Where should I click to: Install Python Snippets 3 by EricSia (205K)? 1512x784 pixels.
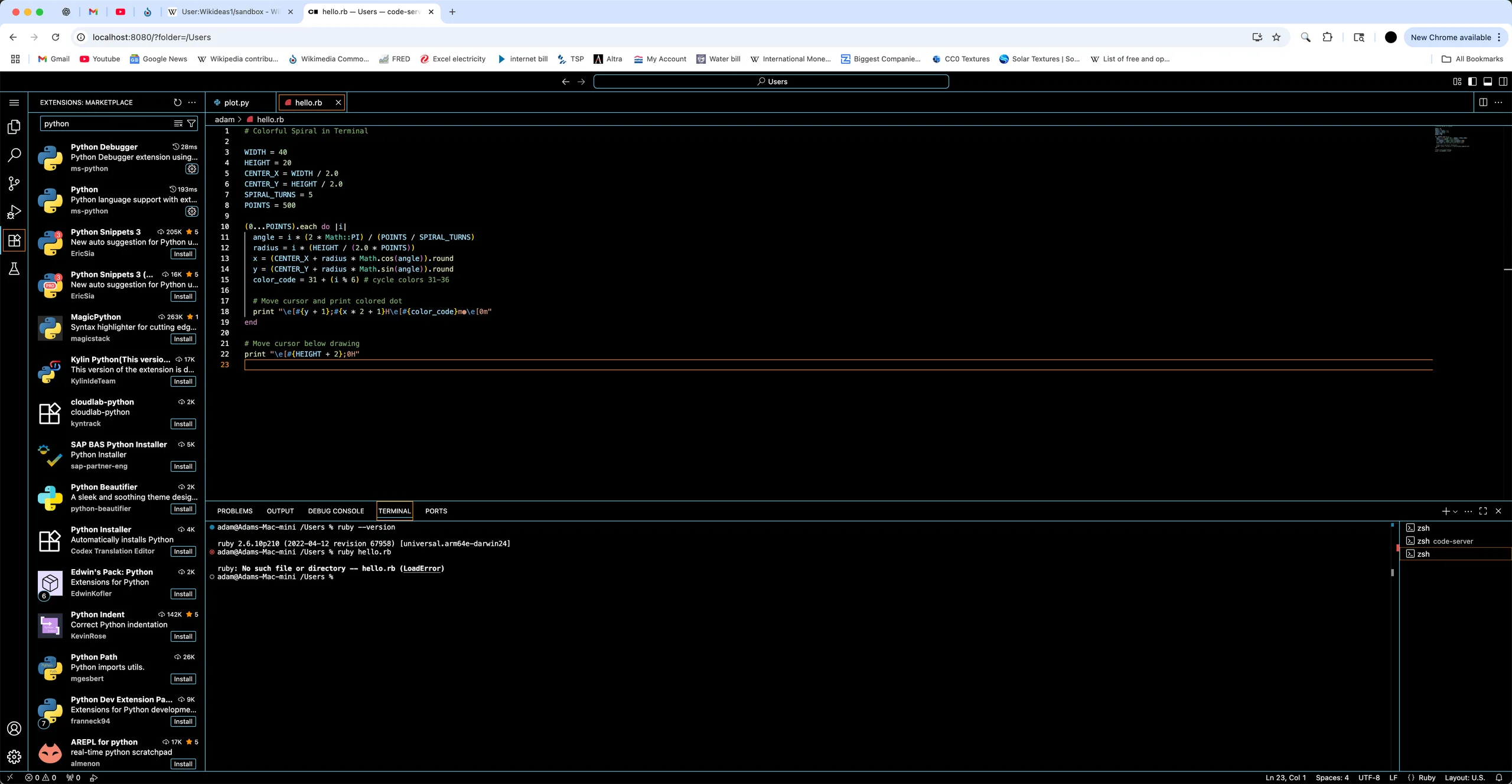(183, 254)
